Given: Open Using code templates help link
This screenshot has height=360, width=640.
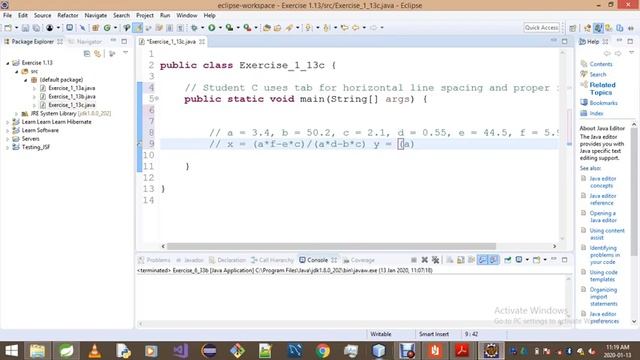Looking at the screenshot, I should click(603, 276).
